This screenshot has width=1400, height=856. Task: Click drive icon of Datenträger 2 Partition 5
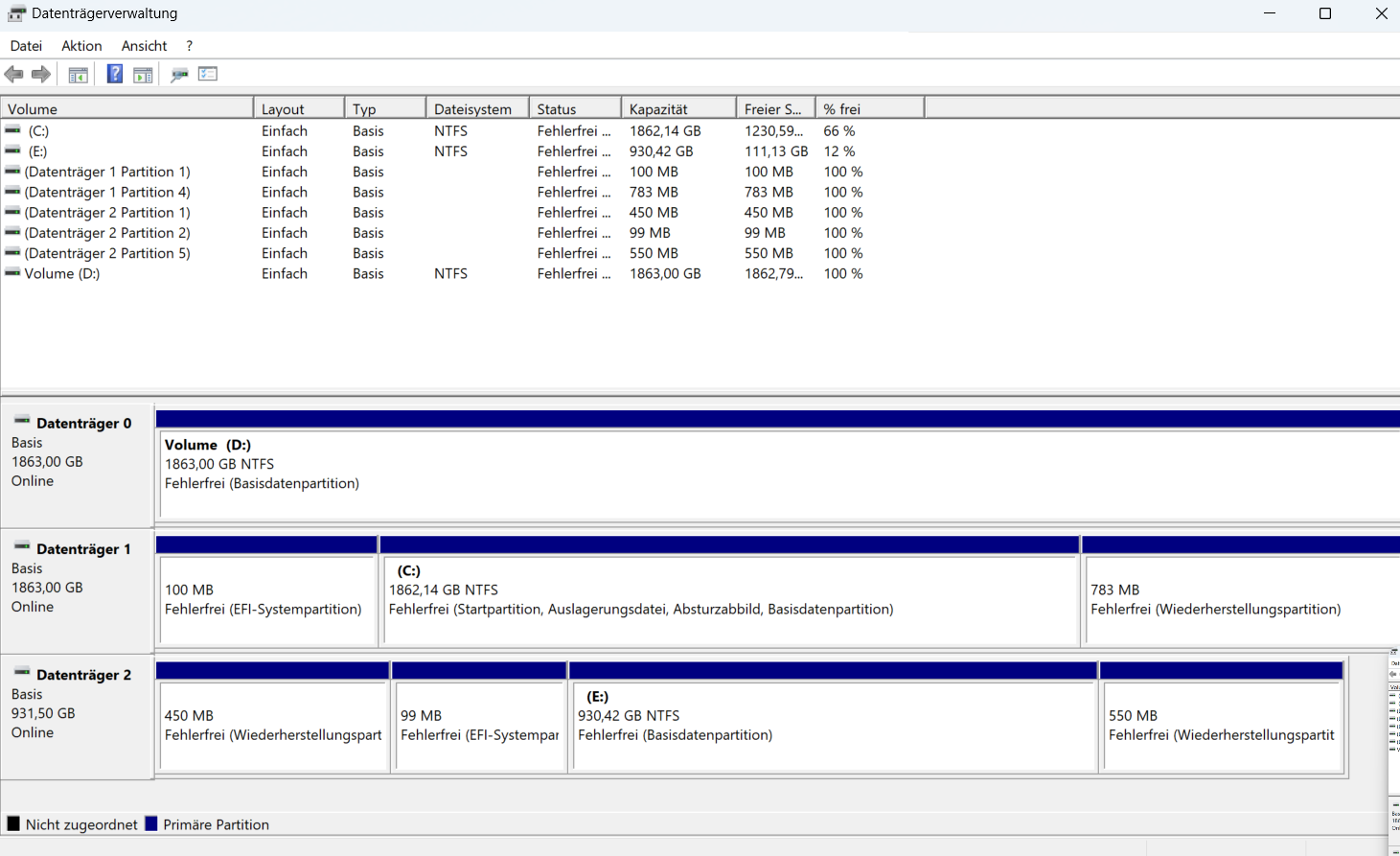click(x=12, y=252)
